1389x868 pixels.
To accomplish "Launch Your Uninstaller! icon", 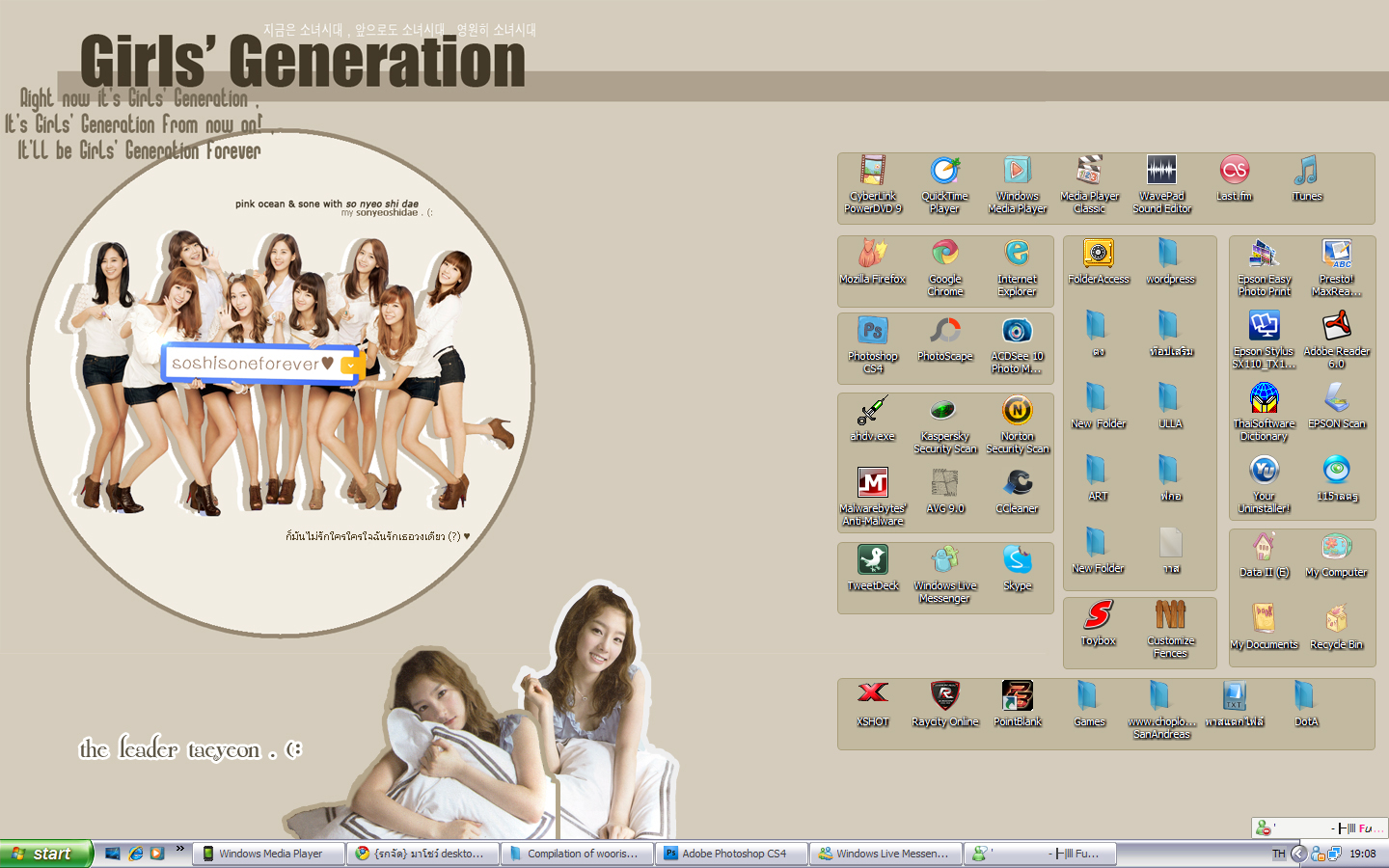I will coord(1265,484).
